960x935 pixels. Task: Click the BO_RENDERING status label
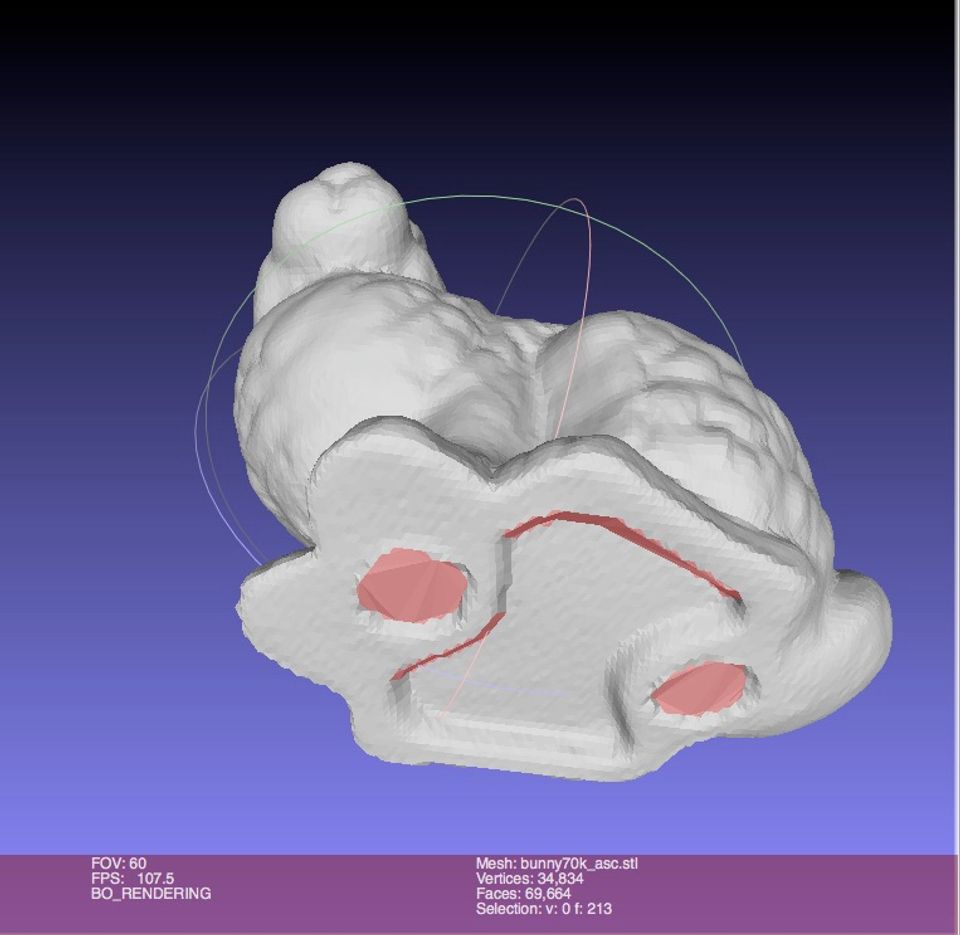[x=151, y=894]
